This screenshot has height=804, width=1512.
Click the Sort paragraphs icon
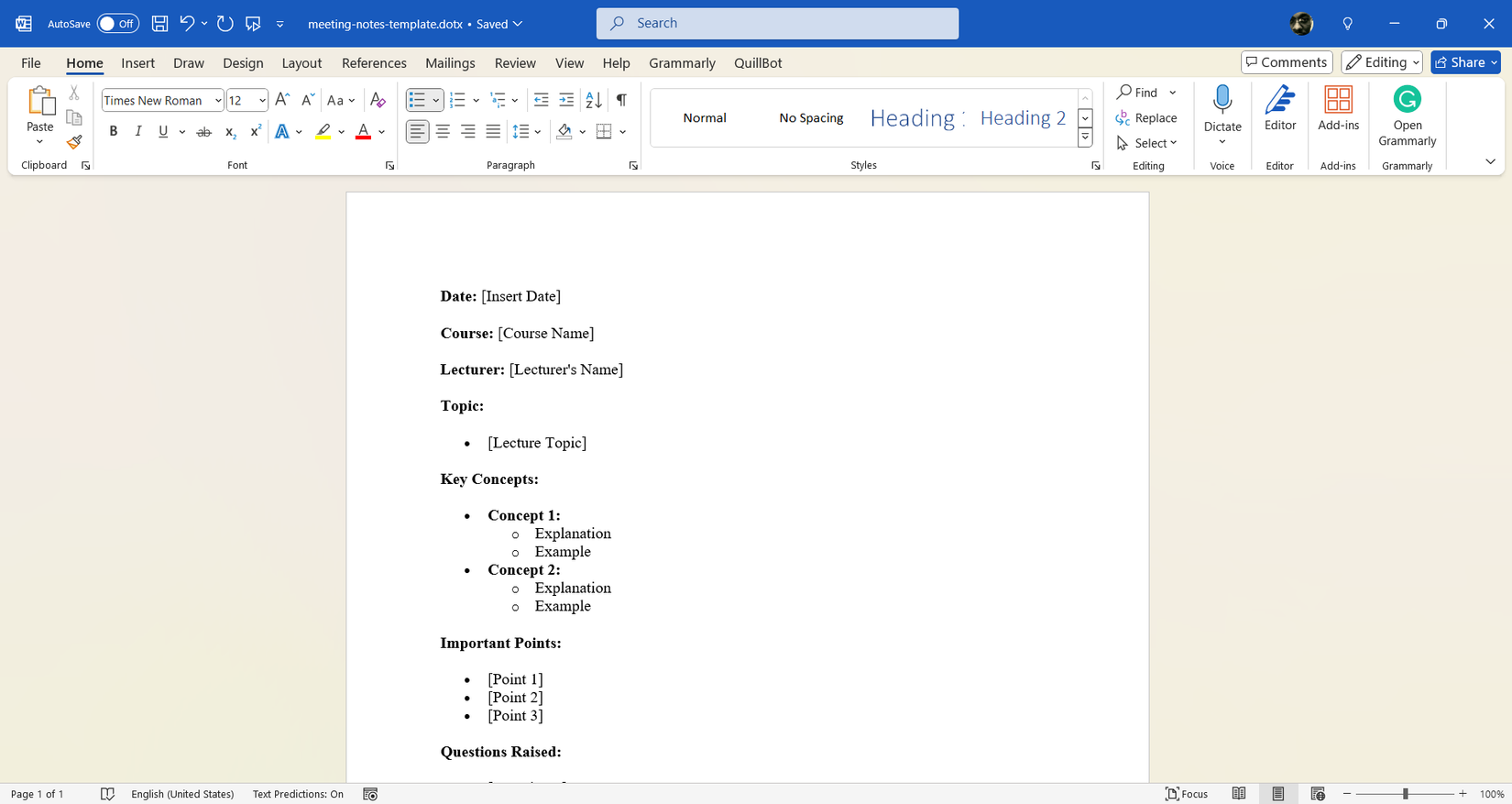pyautogui.click(x=594, y=100)
